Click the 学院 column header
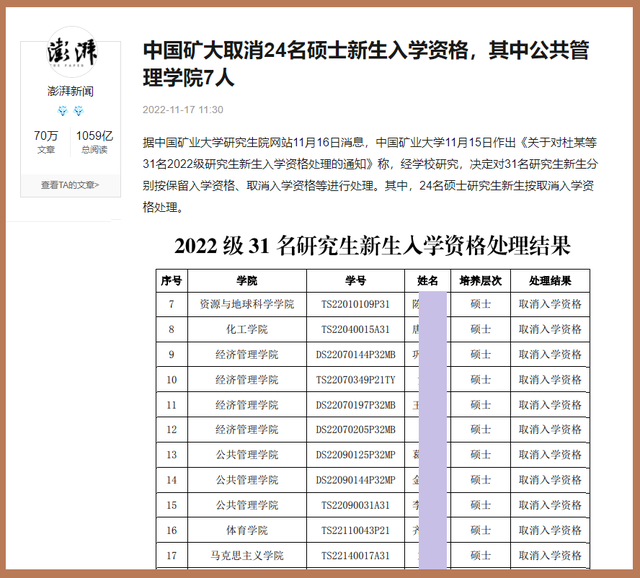640x578 pixels. pyautogui.click(x=247, y=281)
